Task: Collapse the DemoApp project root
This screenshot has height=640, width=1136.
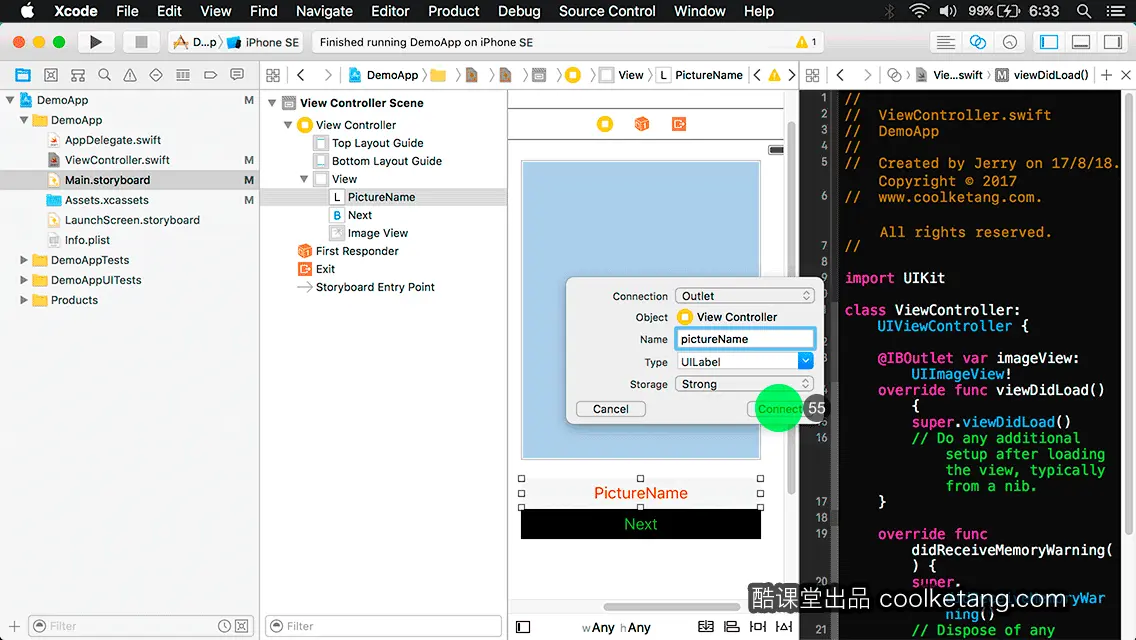Action: coord(10,100)
